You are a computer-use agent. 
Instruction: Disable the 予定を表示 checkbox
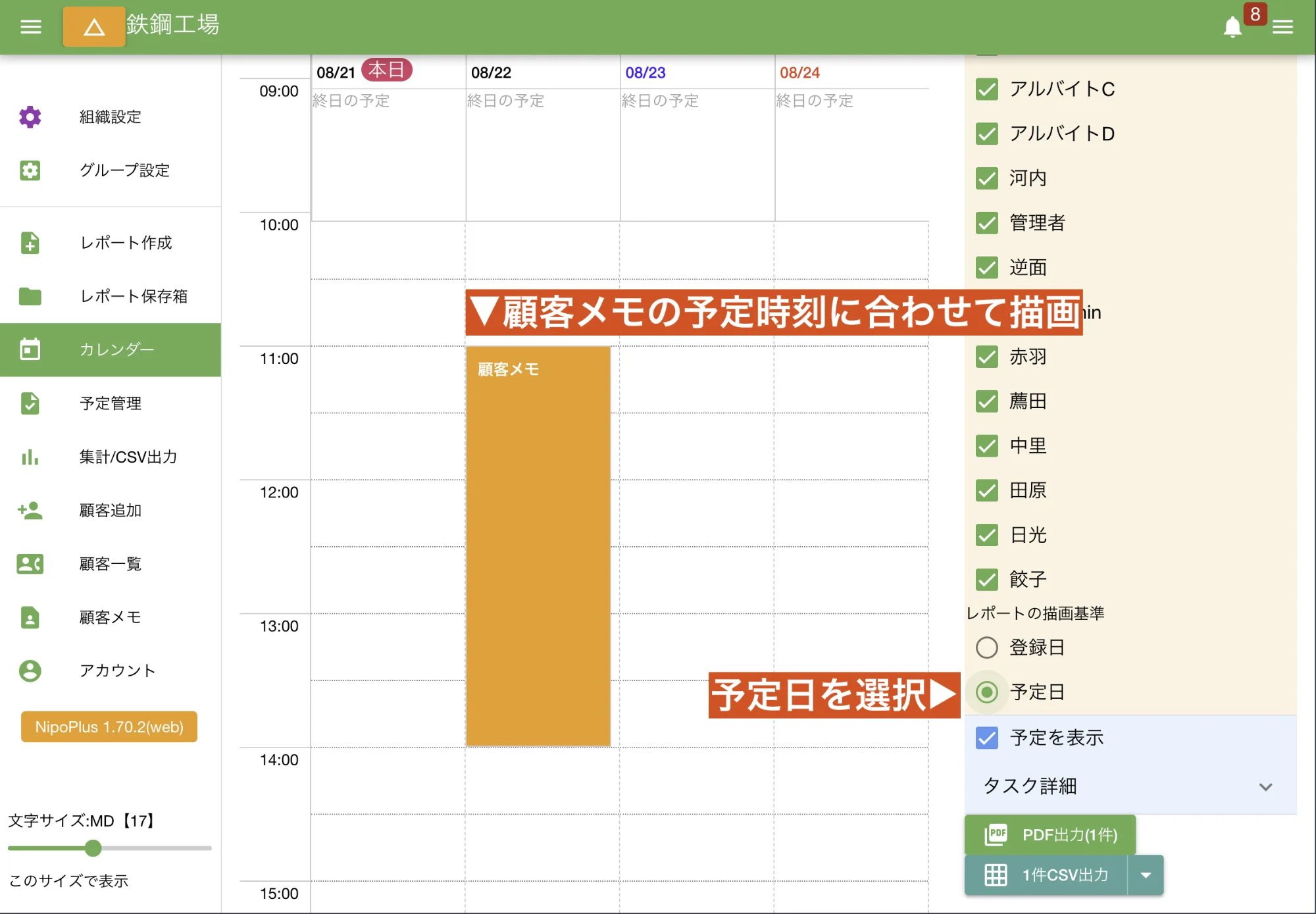click(986, 738)
